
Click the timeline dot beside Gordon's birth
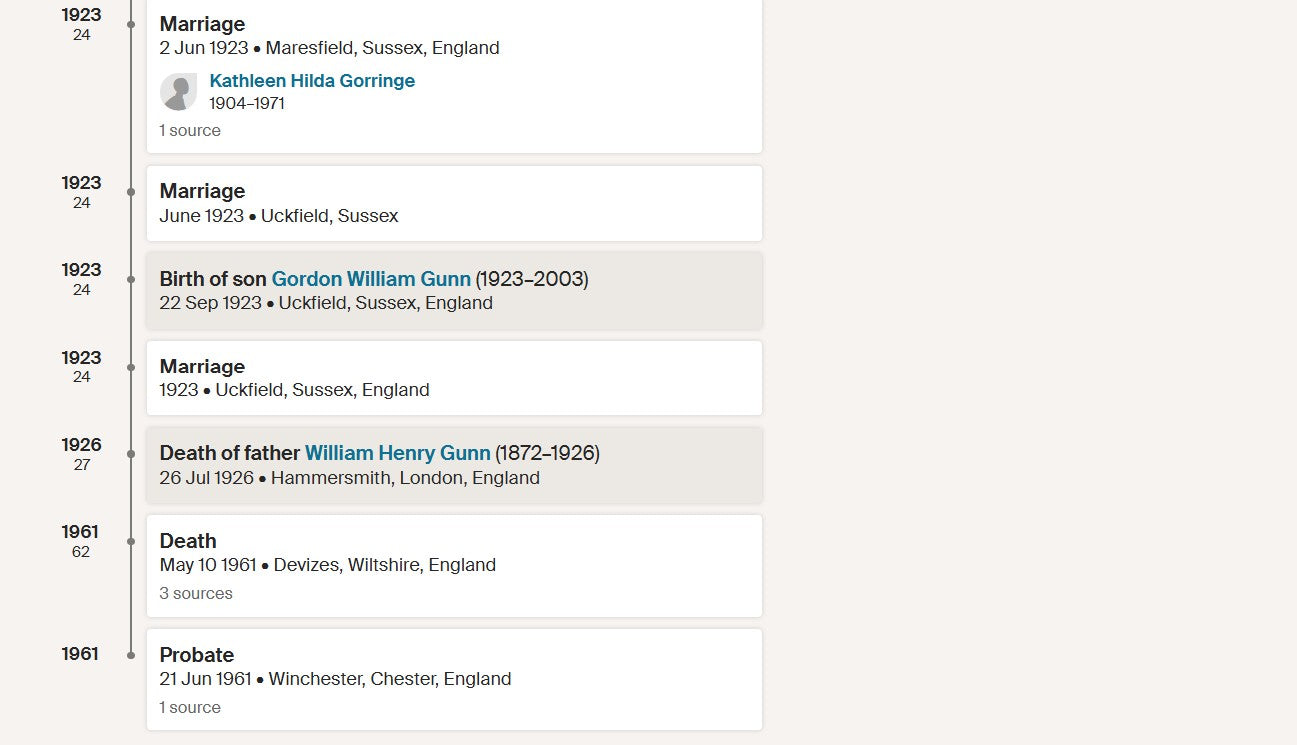tap(131, 279)
